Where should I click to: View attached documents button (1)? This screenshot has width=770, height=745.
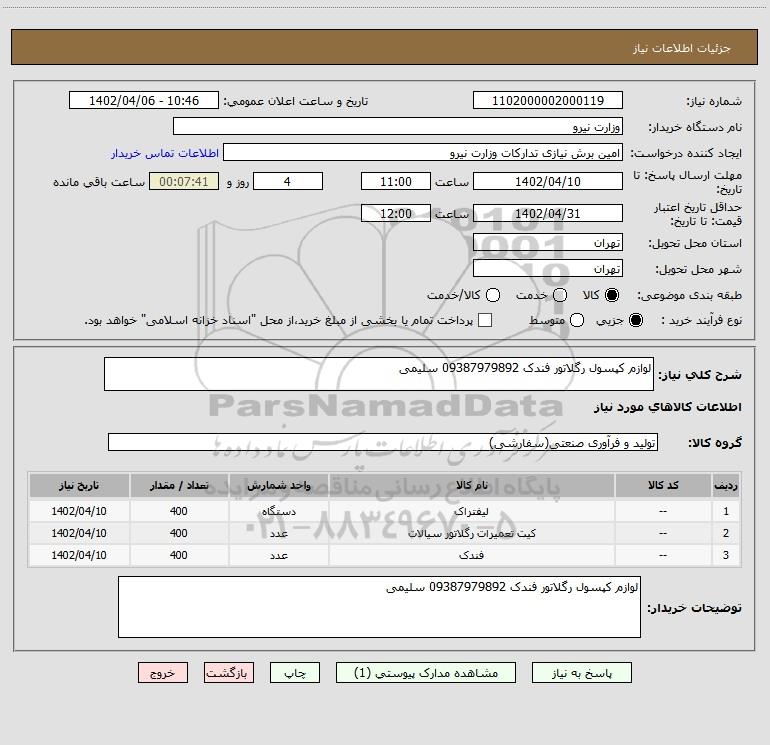pyautogui.click(x=426, y=673)
